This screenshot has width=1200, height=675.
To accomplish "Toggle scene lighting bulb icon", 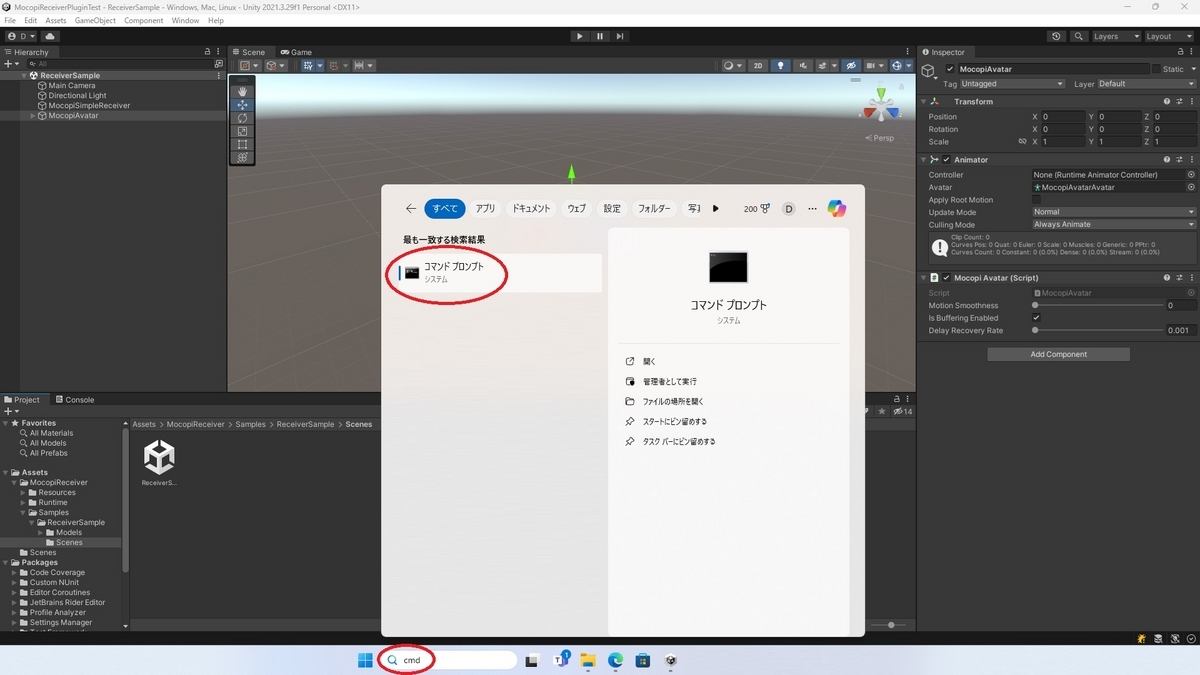I will click(x=781, y=66).
